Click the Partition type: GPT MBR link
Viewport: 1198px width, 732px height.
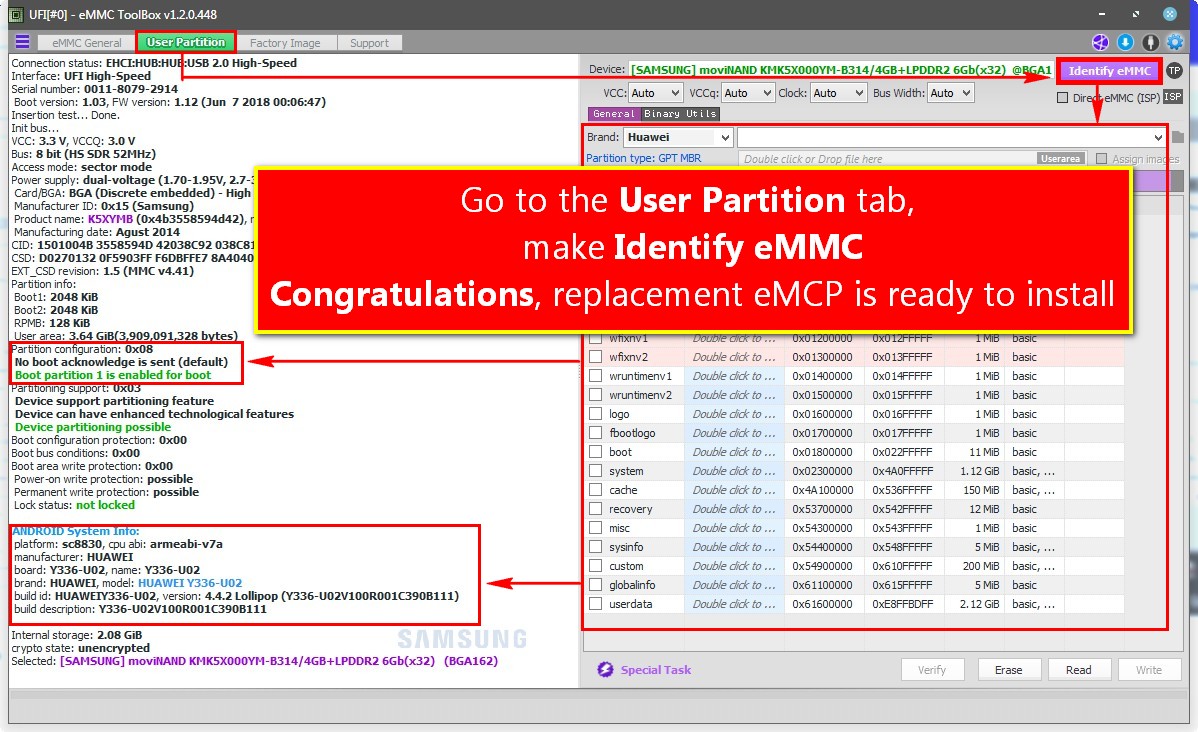point(643,158)
